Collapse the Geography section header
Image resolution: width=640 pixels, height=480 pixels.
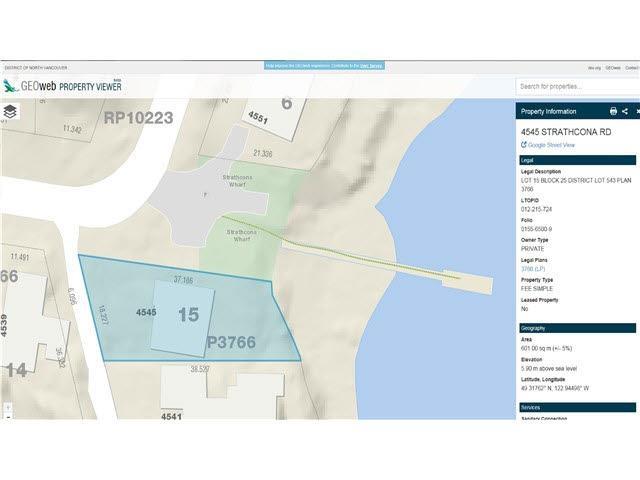coord(577,328)
